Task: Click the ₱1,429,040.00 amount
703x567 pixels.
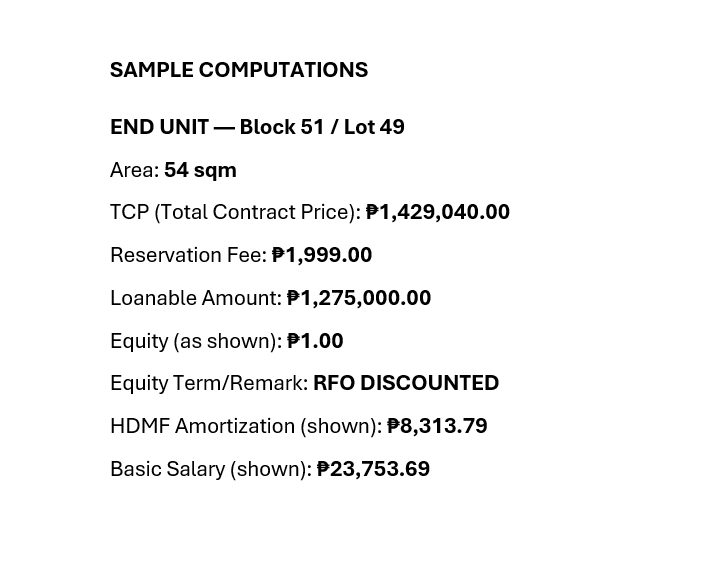Action: [x=438, y=212]
